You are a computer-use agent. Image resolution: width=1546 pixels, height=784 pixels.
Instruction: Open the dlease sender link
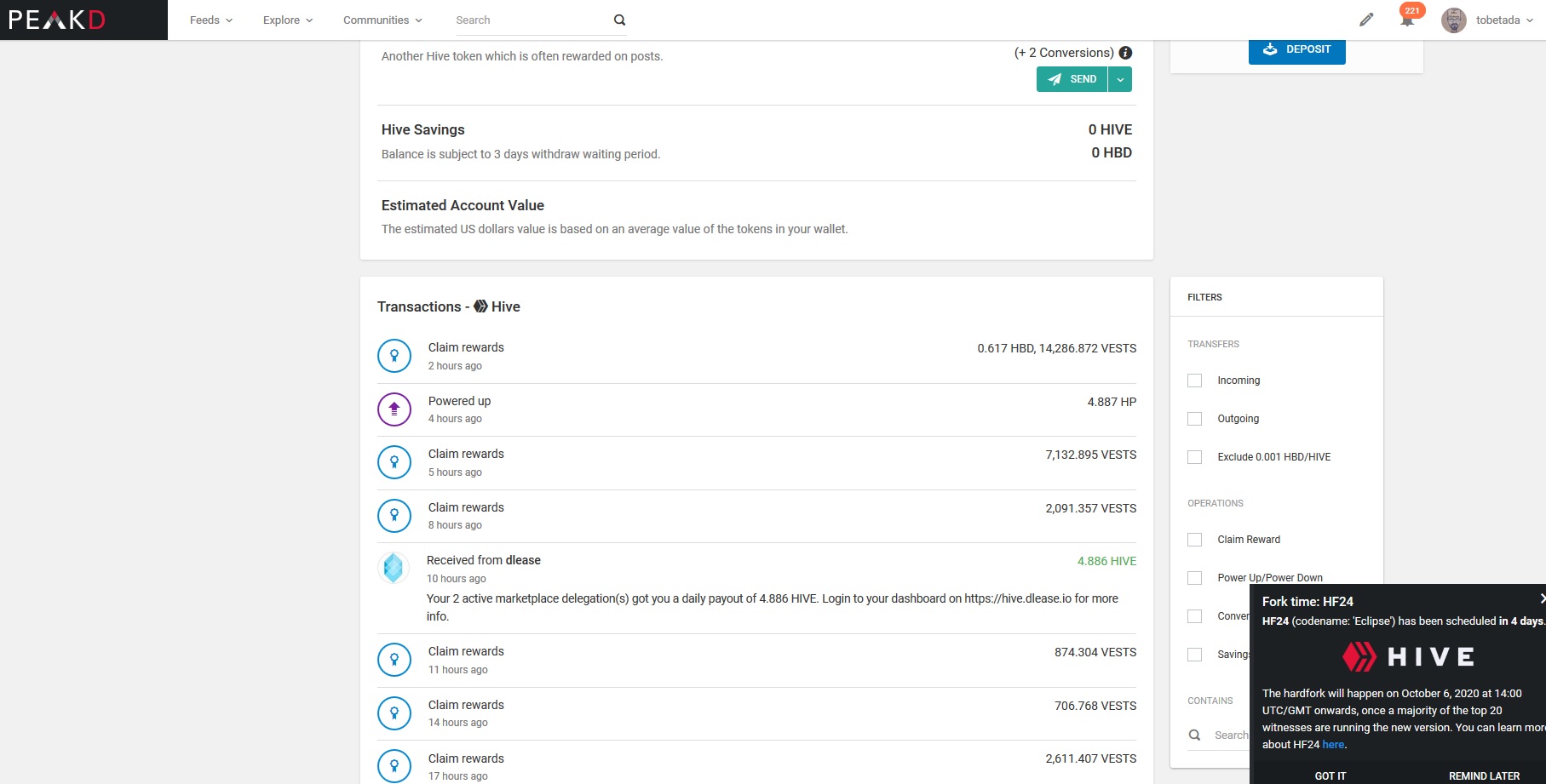(523, 560)
